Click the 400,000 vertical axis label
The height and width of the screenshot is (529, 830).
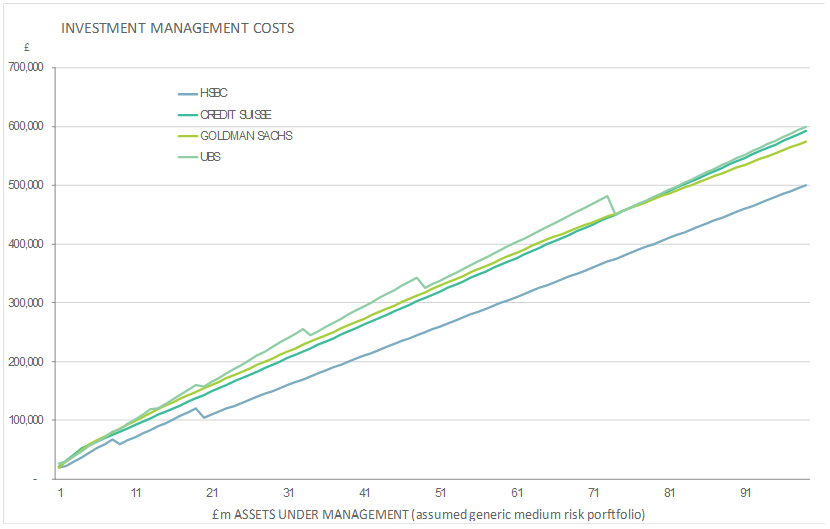coord(26,244)
